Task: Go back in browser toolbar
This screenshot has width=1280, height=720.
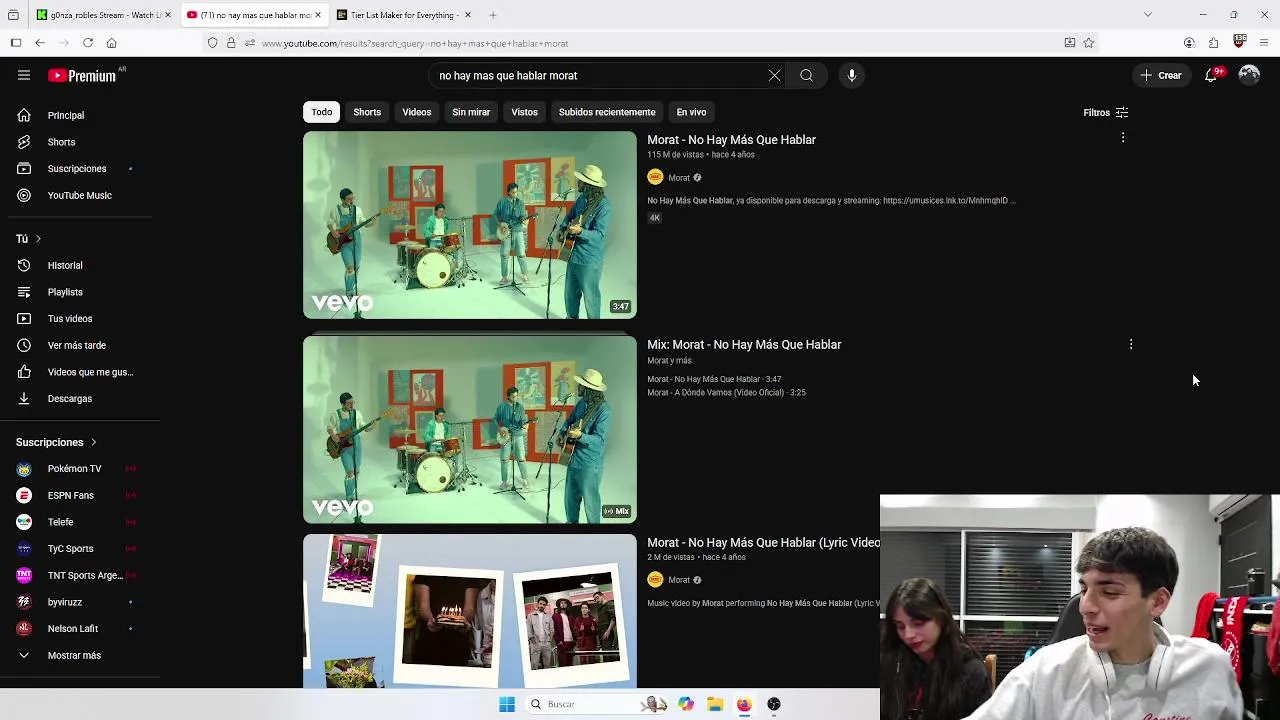Action: point(39,43)
